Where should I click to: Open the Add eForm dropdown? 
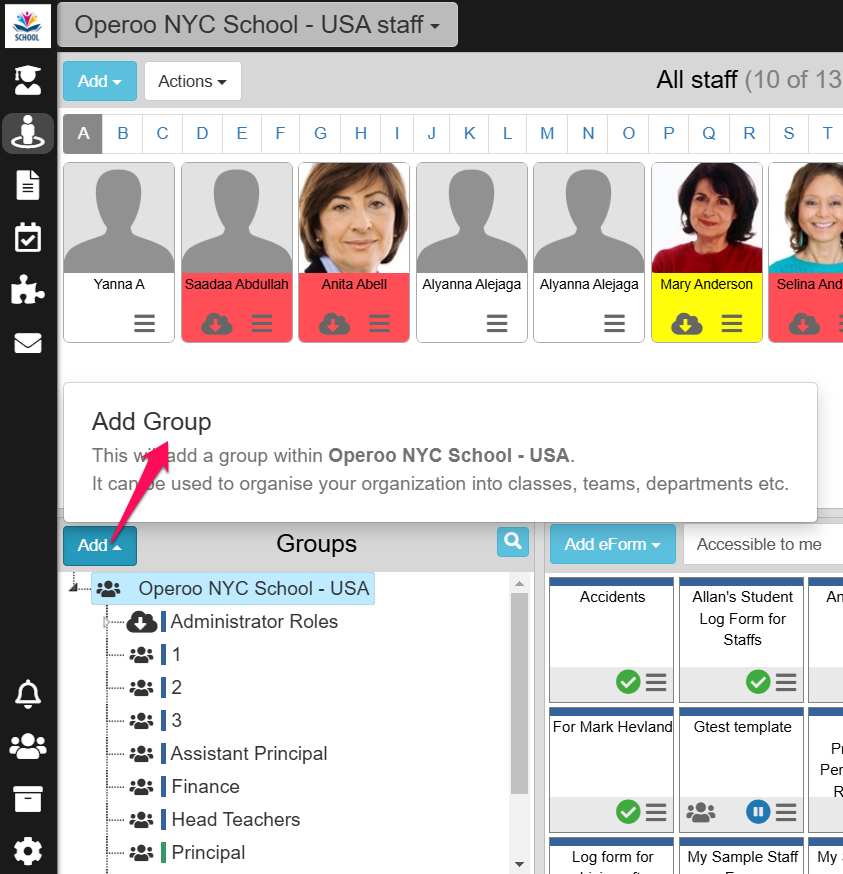point(613,544)
